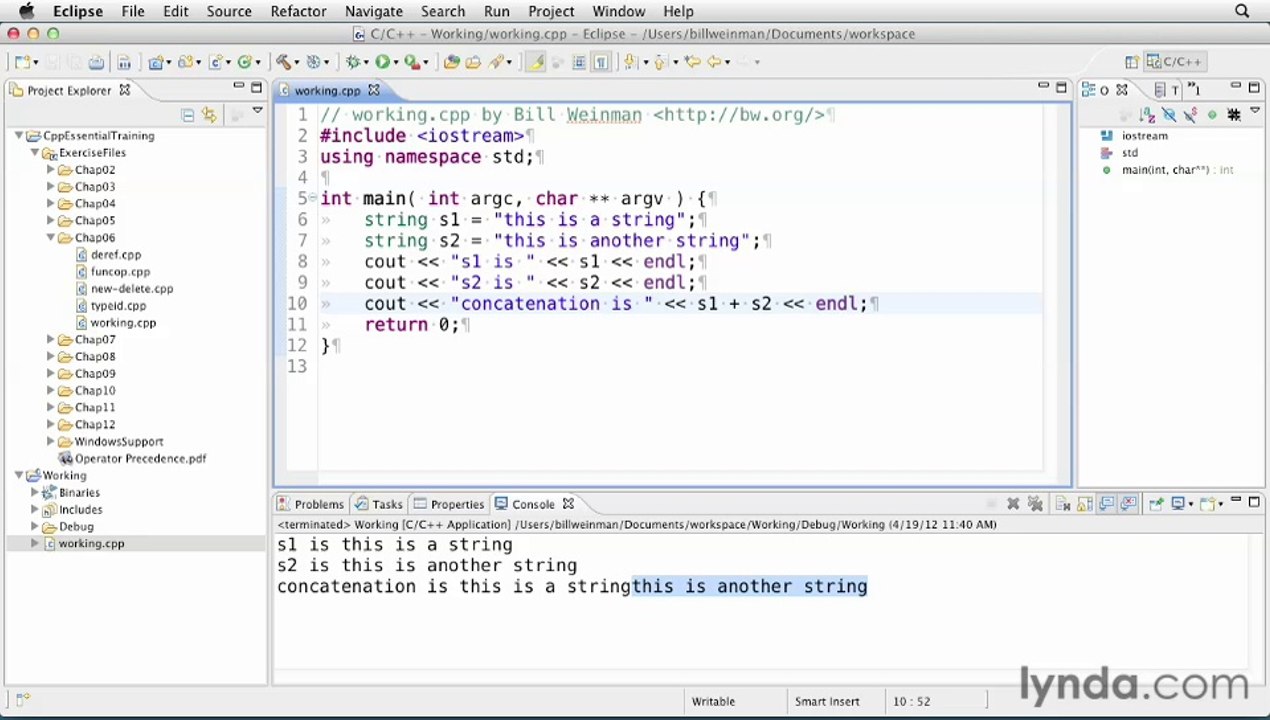
Task: Toggle Hide Static Members in Outline
Action: 1190,114
